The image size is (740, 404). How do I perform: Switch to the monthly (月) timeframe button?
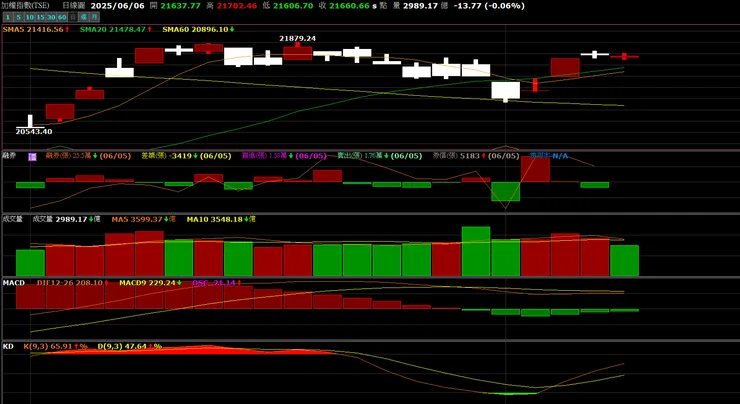(94, 17)
